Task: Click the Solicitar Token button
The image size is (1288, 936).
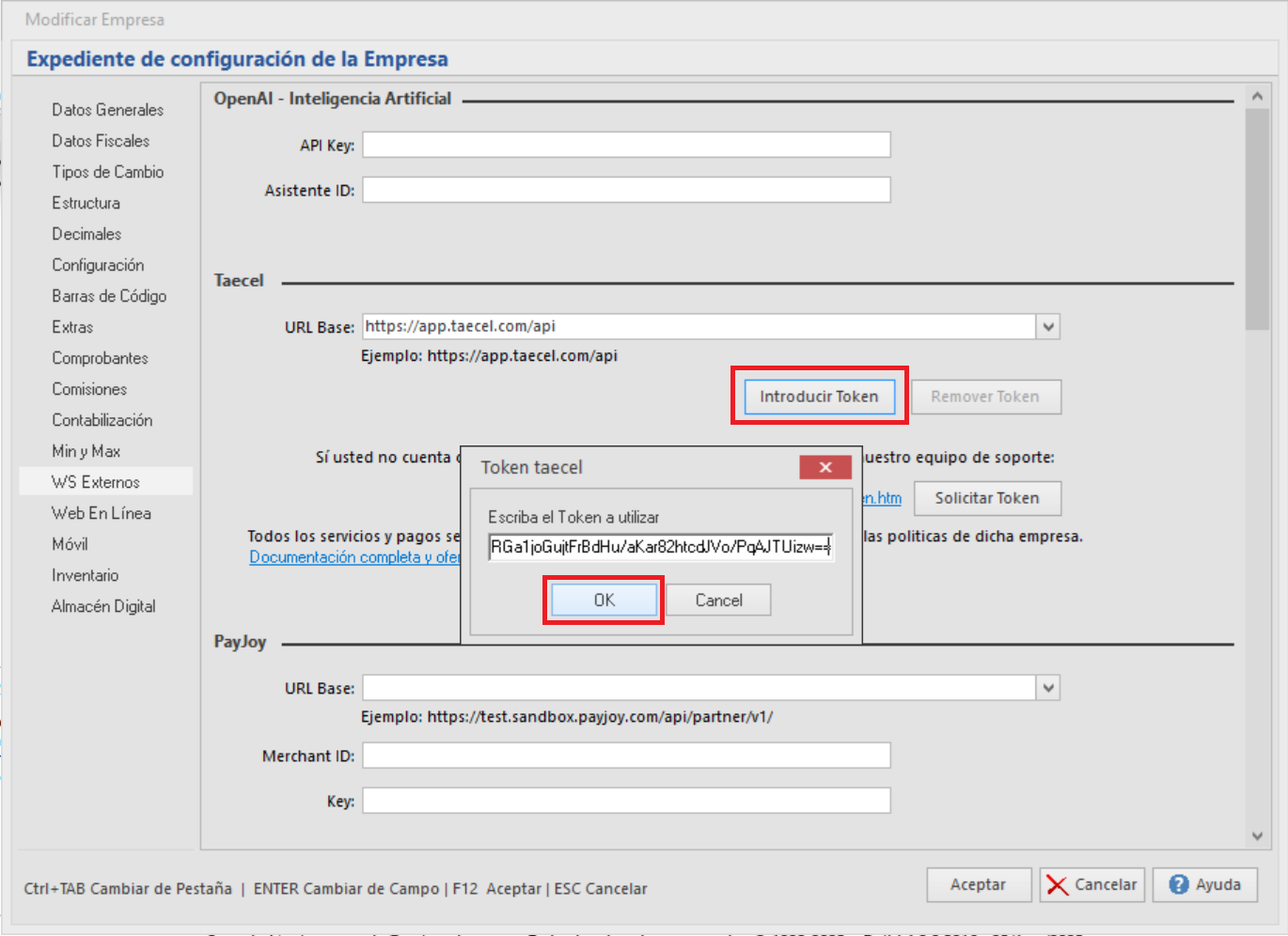Action: coord(986,498)
